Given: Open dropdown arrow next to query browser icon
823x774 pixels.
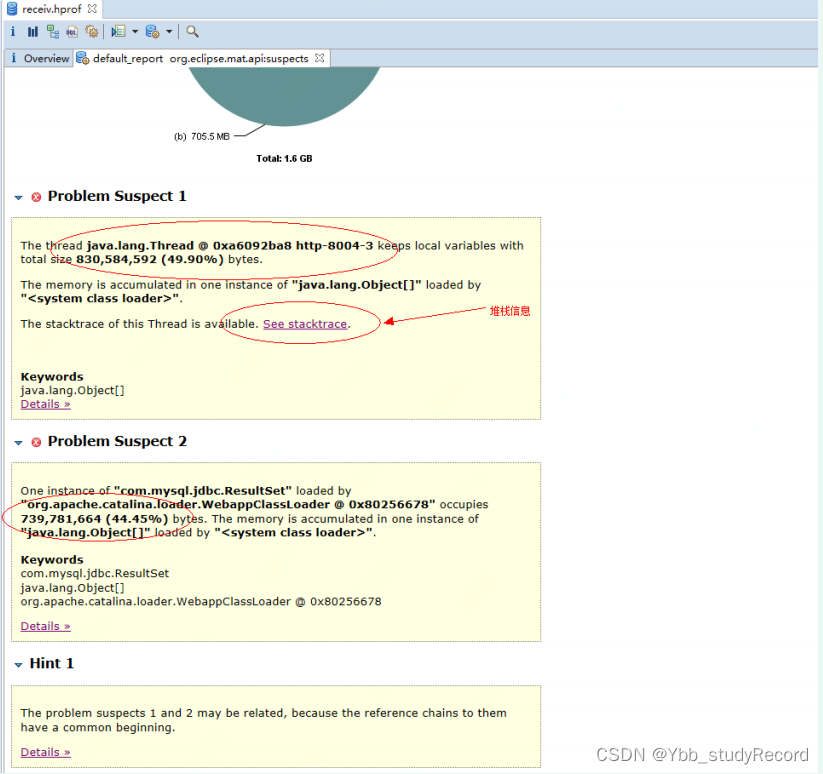Looking at the screenshot, I should (x=169, y=31).
